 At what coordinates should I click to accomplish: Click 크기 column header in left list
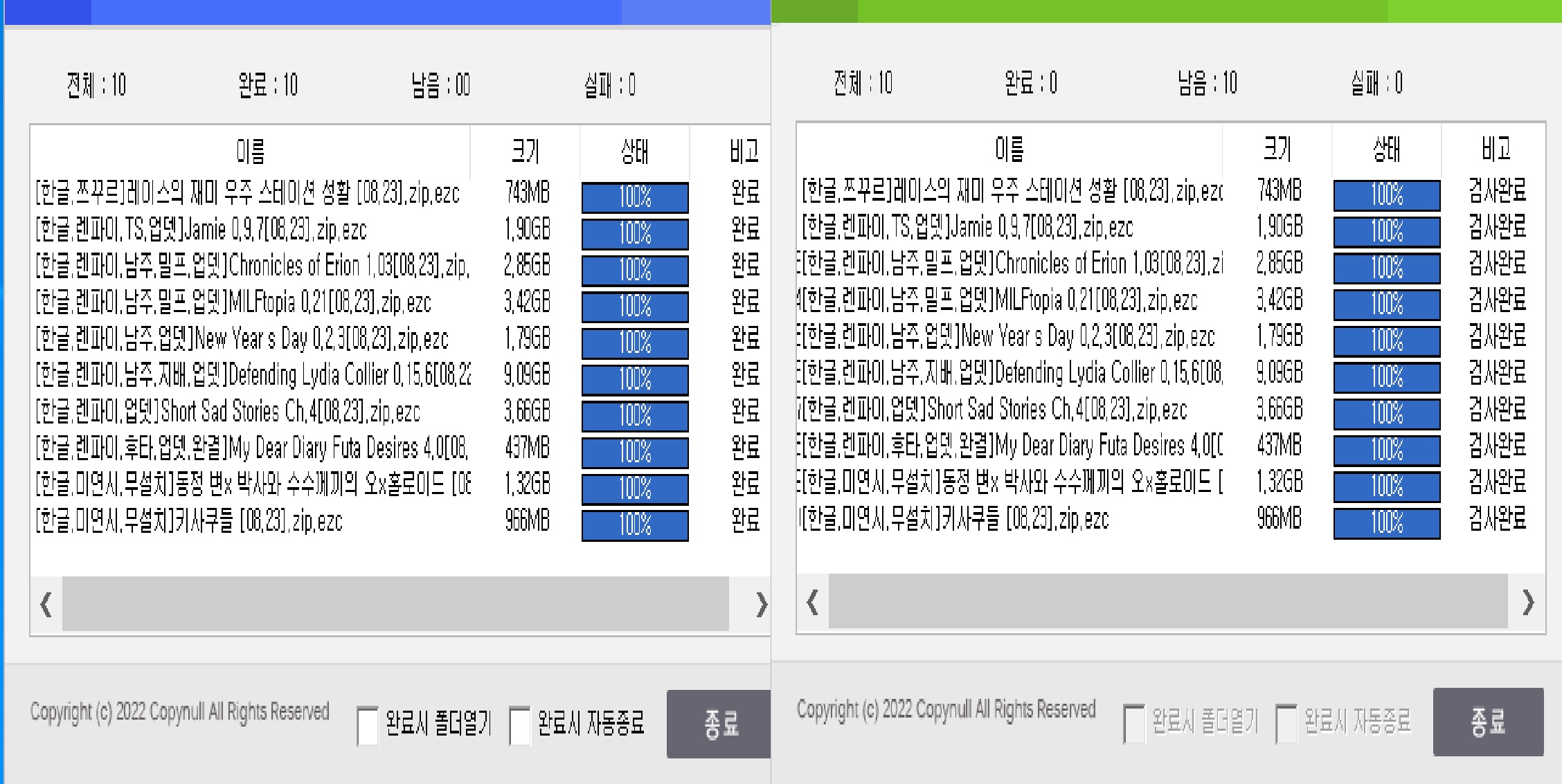pyautogui.click(x=525, y=151)
